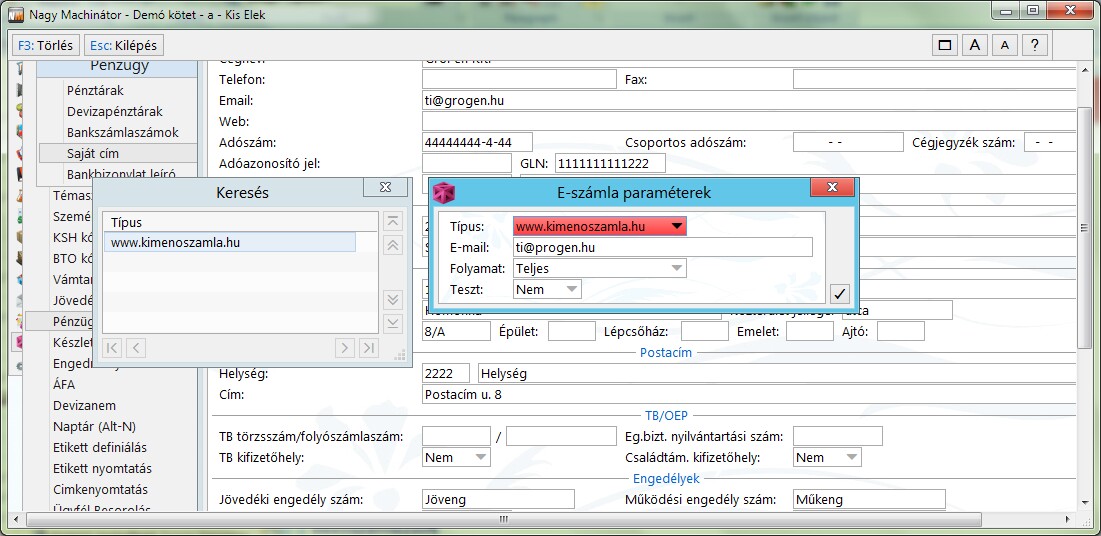The width and height of the screenshot is (1101, 536).
Task: Open the Folyamat dropdown showing Teljes
Action: click(x=676, y=268)
